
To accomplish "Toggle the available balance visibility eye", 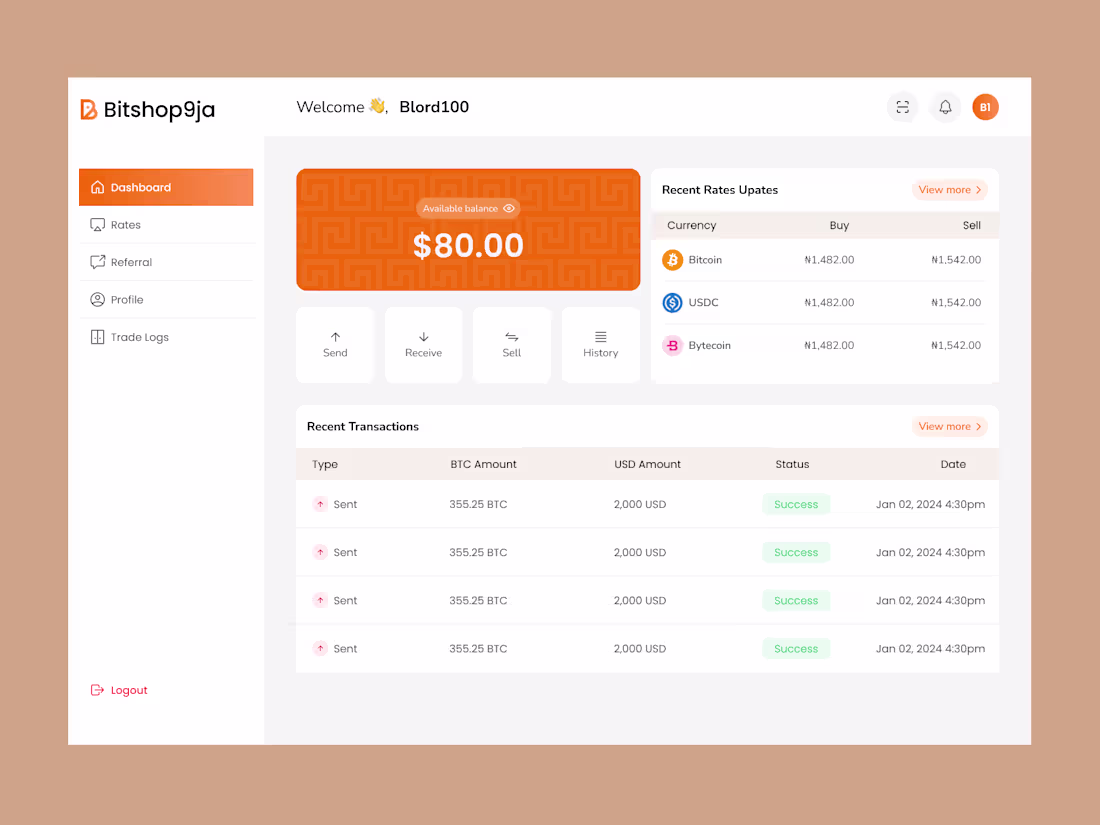I will tap(509, 208).
